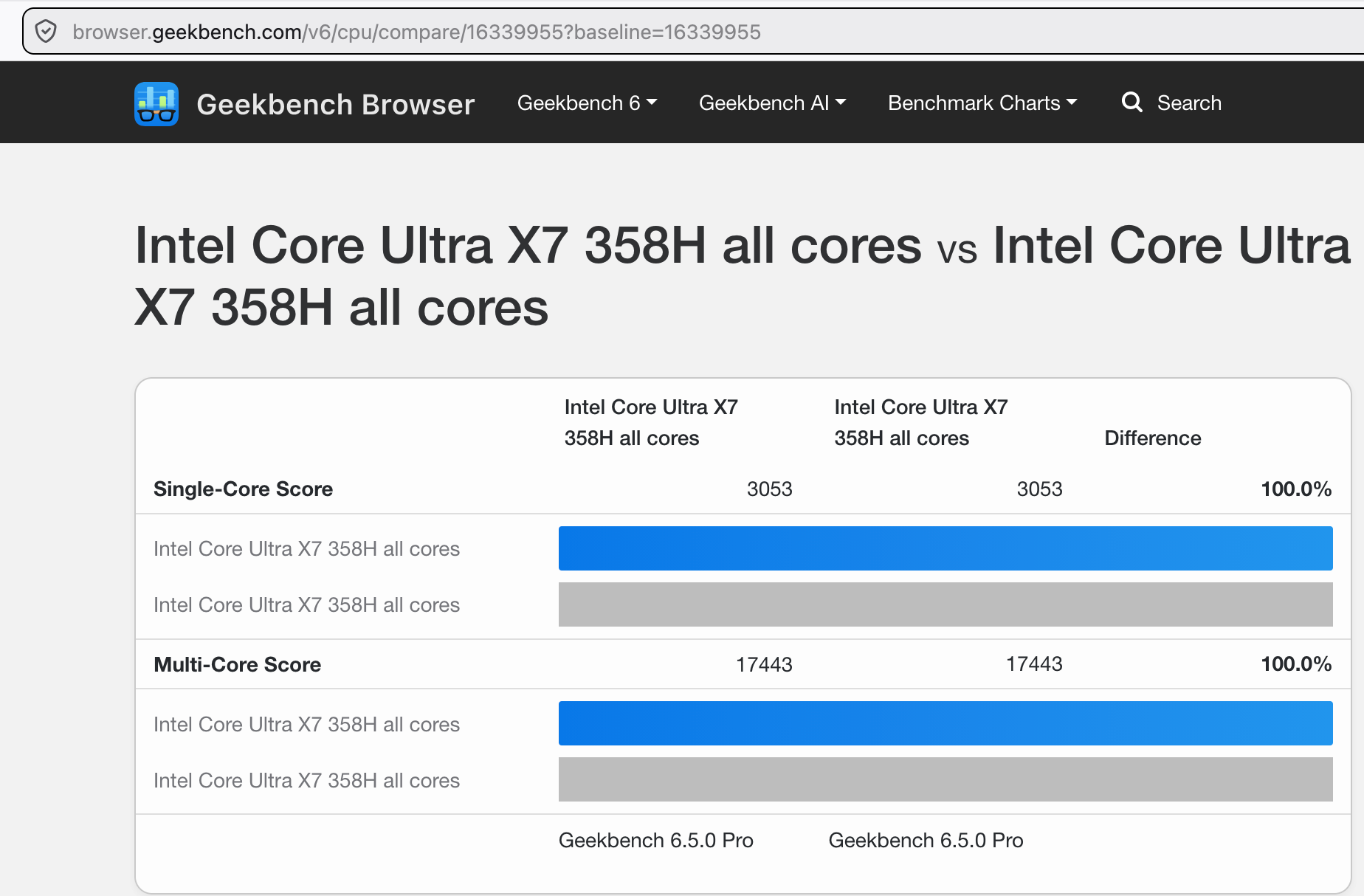Click the browser URL address field
The image size is (1364, 896).
(x=694, y=32)
